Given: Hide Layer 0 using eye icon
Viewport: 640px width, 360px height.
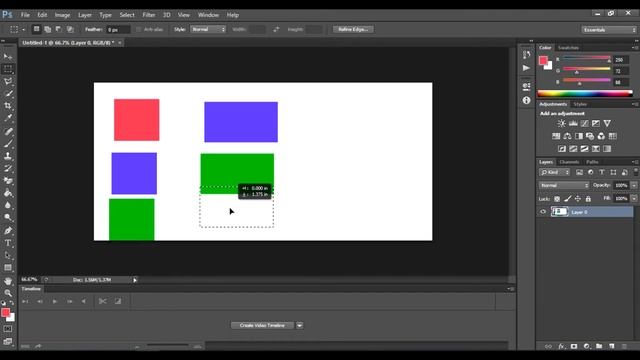Looking at the screenshot, I should (x=543, y=212).
